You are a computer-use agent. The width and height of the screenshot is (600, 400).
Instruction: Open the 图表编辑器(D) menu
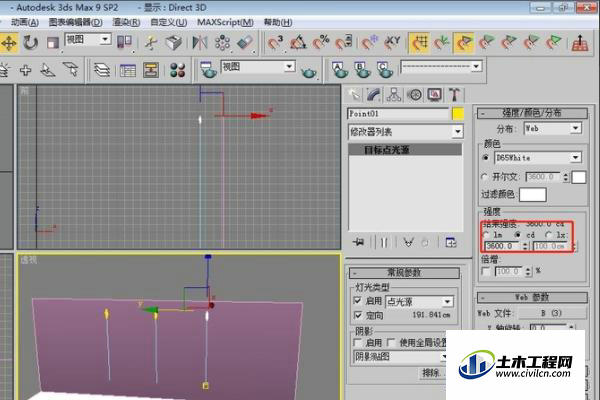tap(75, 22)
